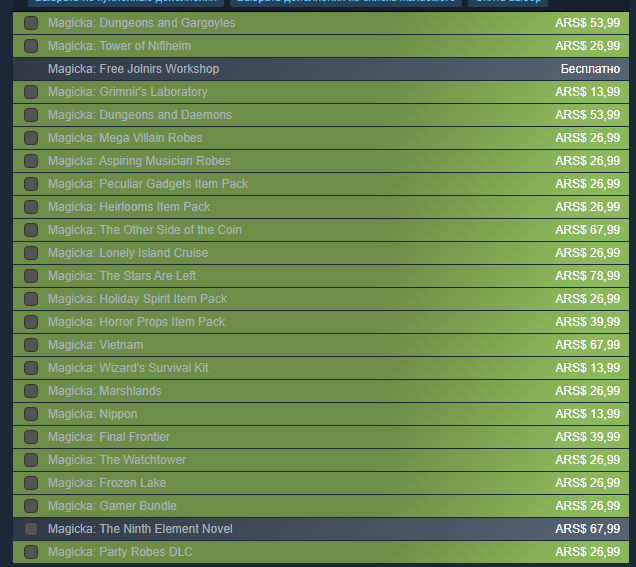Check the Lonely Island Cruise checkbox

coord(31,253)
